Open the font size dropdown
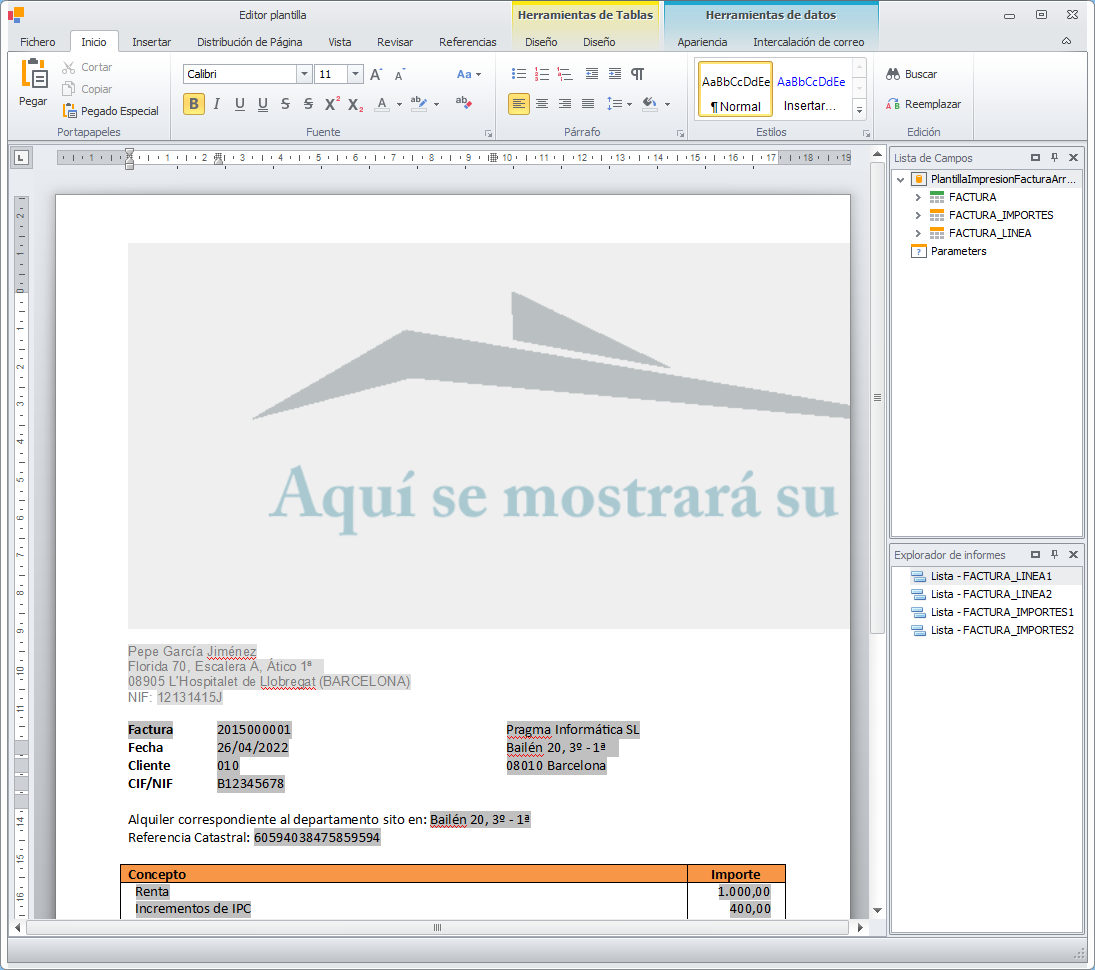 pyautogui.click(x=355, y=74)
